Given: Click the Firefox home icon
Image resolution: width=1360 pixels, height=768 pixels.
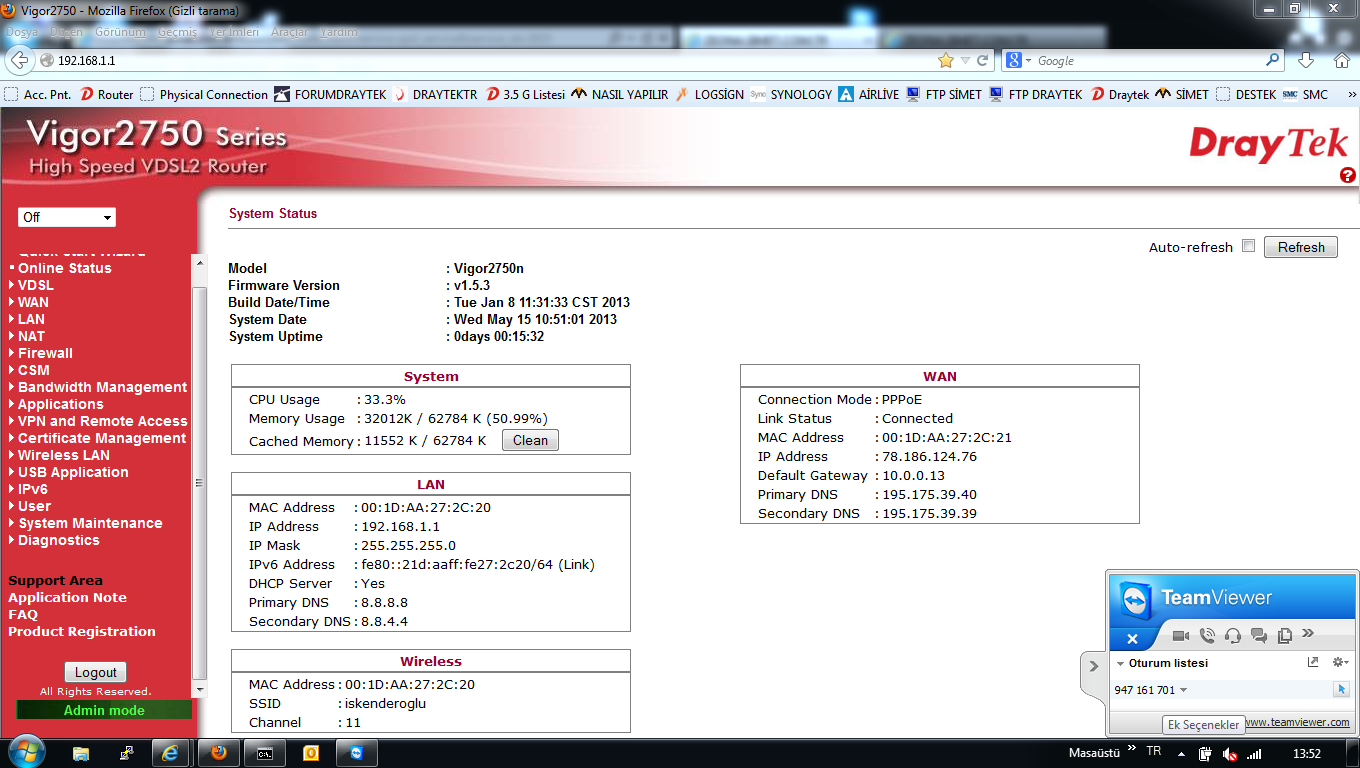Looking at the screenshot, I should 1341,60.
